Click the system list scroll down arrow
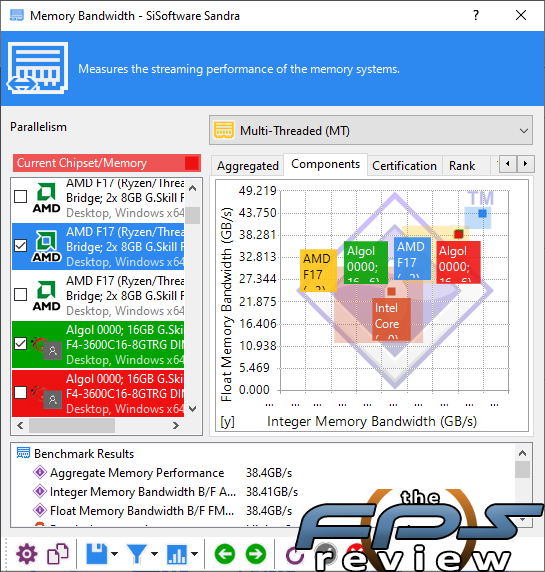 coord(193,409)
